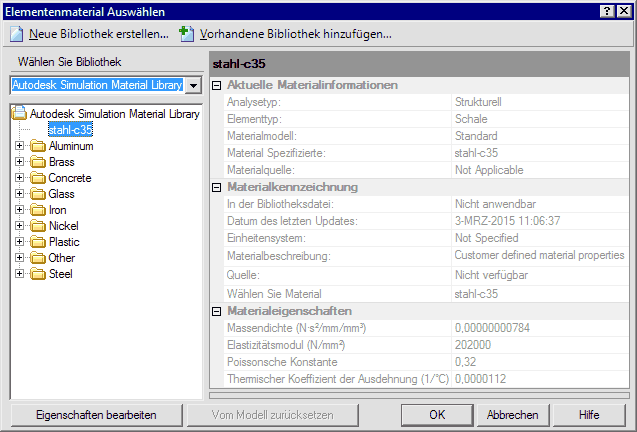This screenshot has width=637, height=432.
Task: Expand the Iron tree node
Action: click(x=19, y=210)
